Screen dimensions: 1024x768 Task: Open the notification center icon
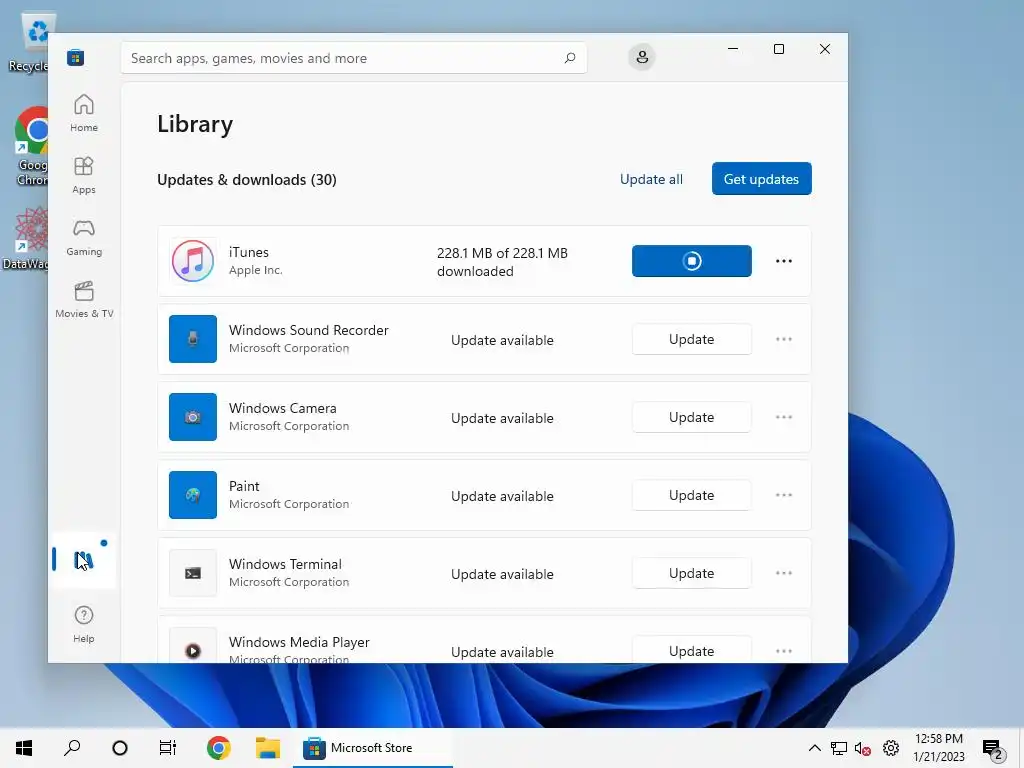993,749
